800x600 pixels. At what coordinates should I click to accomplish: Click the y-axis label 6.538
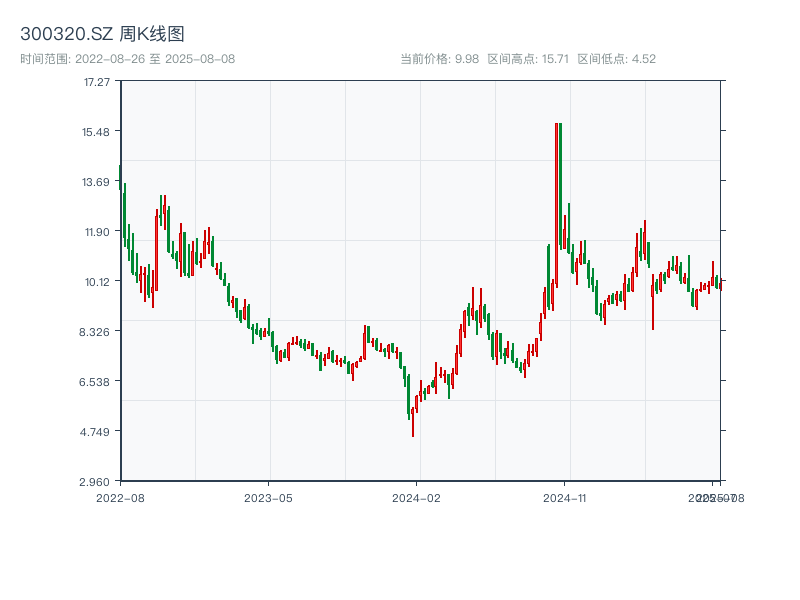point(94,382)
